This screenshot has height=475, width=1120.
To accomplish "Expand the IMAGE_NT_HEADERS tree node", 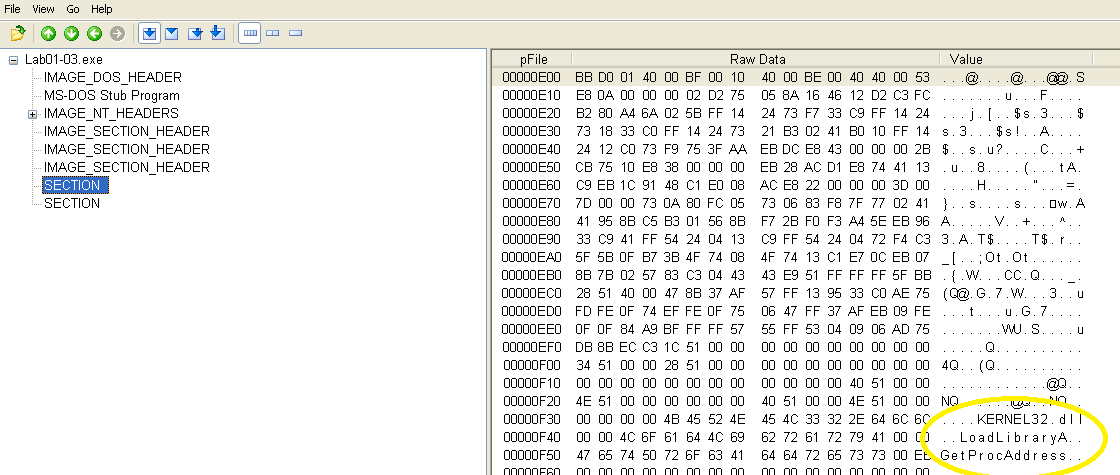I will click(32, 114).
